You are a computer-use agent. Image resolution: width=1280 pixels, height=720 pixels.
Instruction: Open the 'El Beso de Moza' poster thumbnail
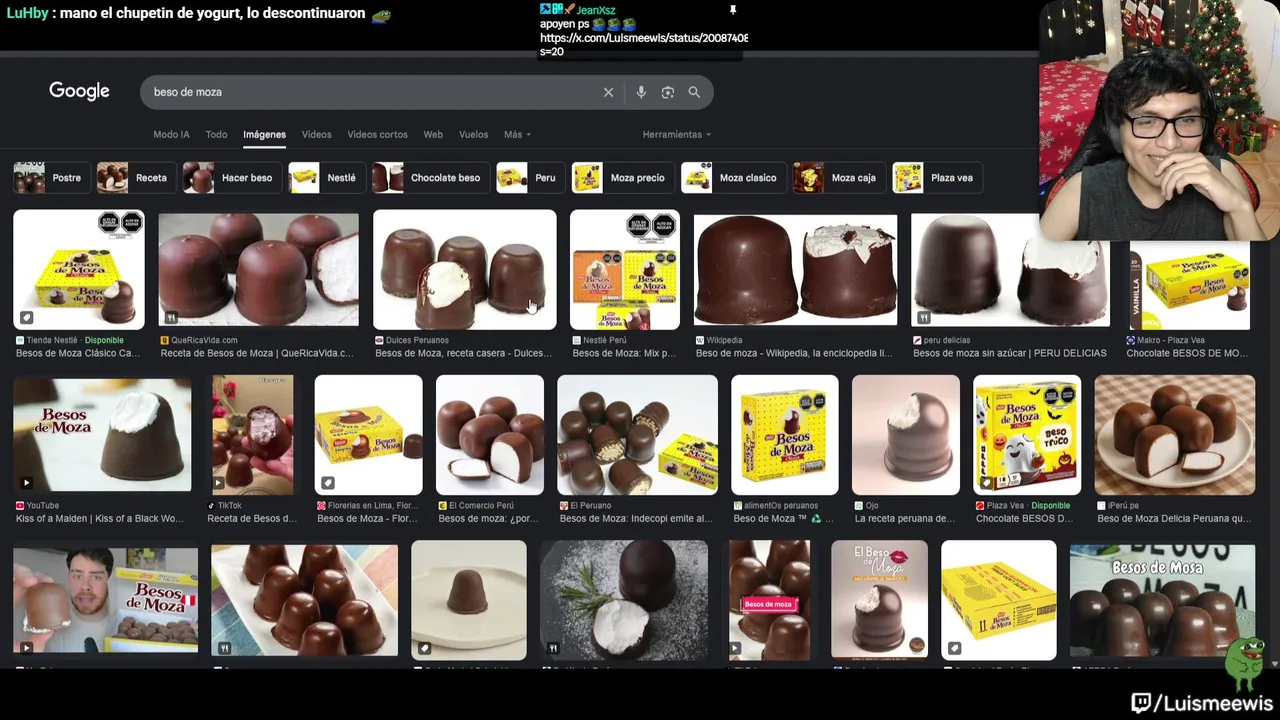[880, 600]
